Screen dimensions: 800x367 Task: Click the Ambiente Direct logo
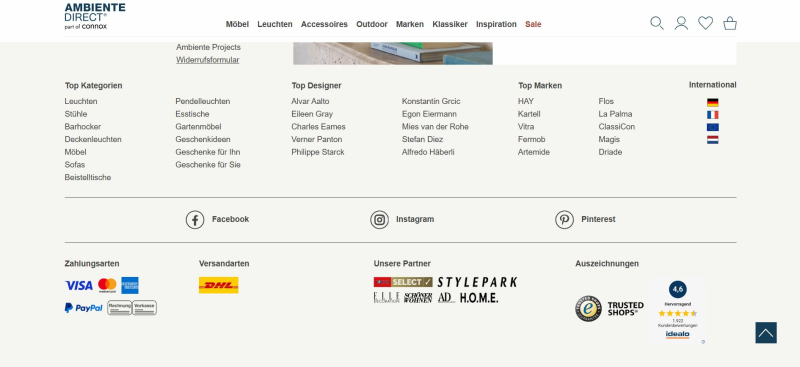point(95,16)
